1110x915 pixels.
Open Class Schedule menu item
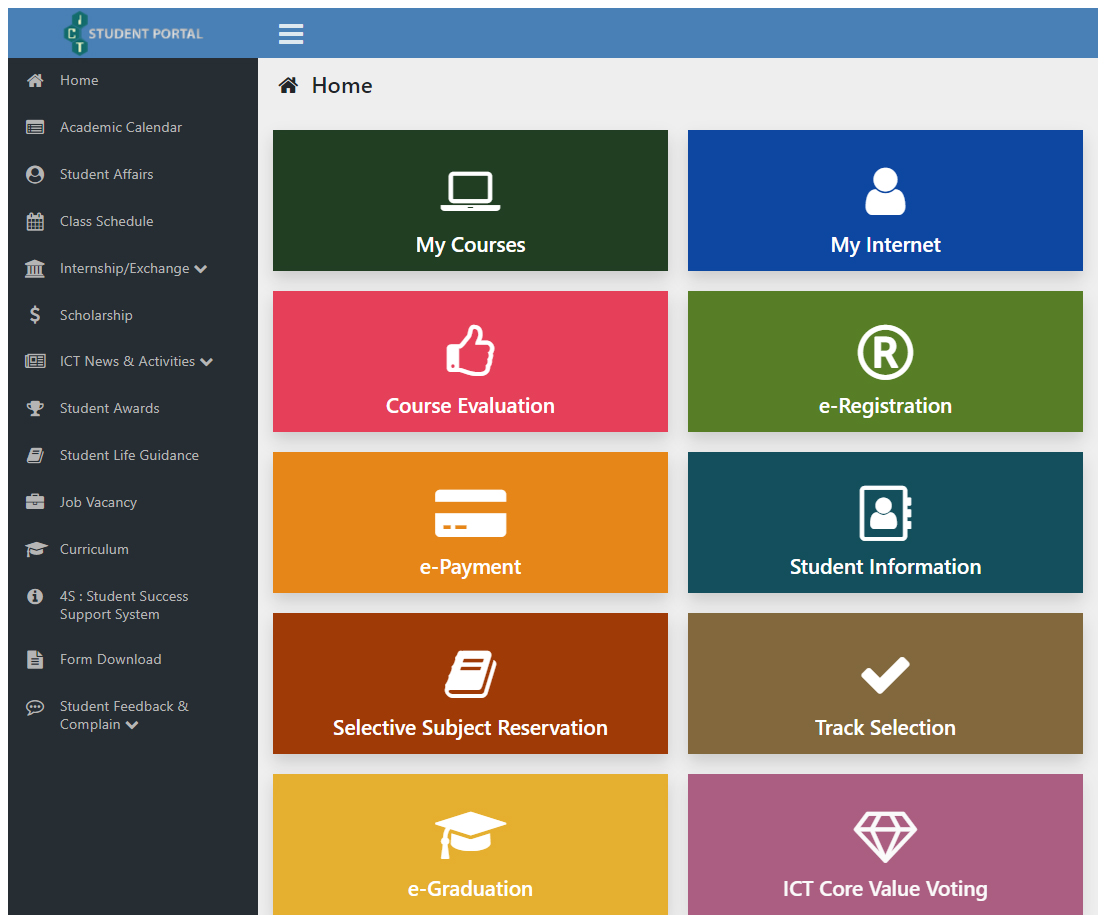[106, 221]
